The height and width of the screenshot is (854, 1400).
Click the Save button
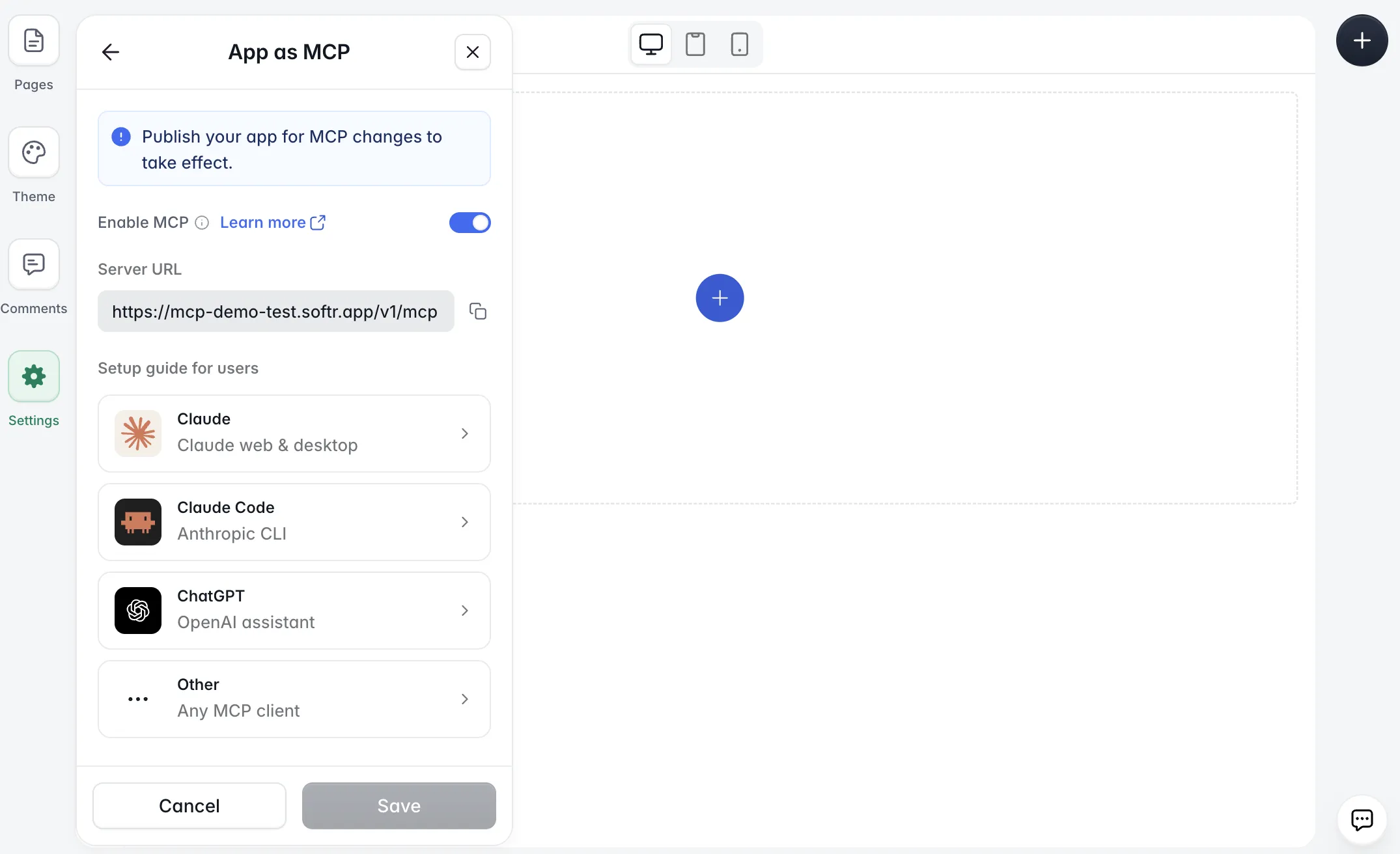click(x=399, y=806)
